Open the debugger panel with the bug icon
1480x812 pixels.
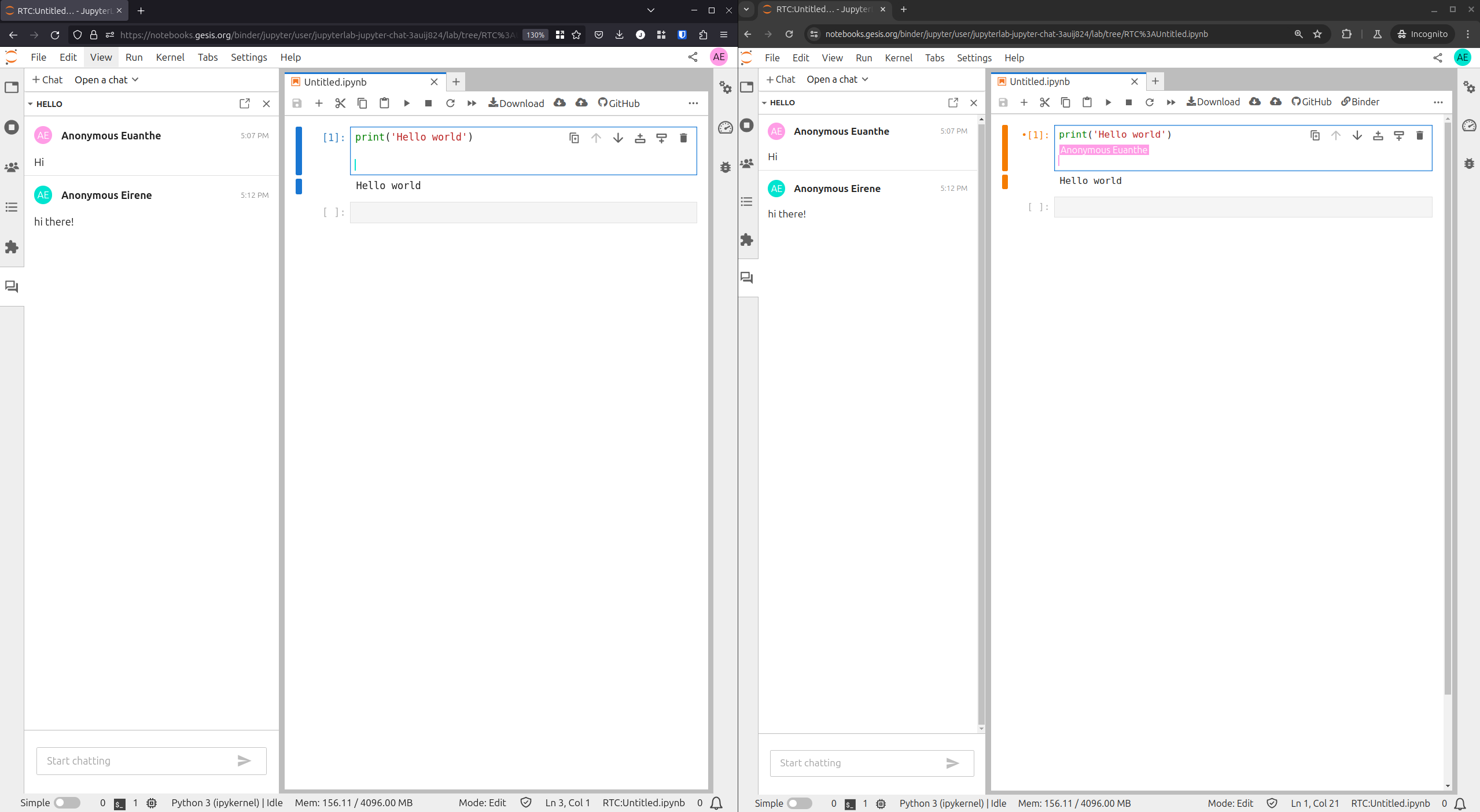click(725, 167)
